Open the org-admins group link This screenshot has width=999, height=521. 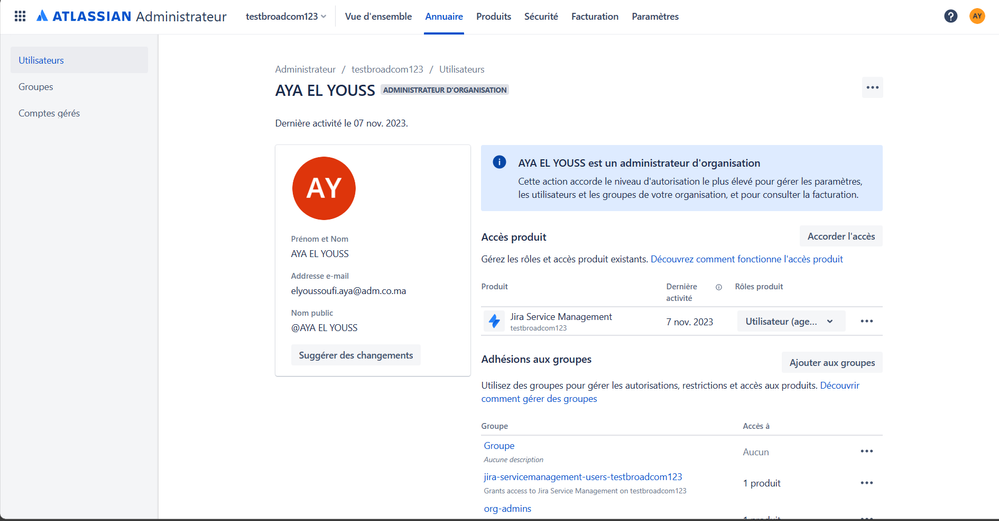pyautogui.click(x=507, y=508)
